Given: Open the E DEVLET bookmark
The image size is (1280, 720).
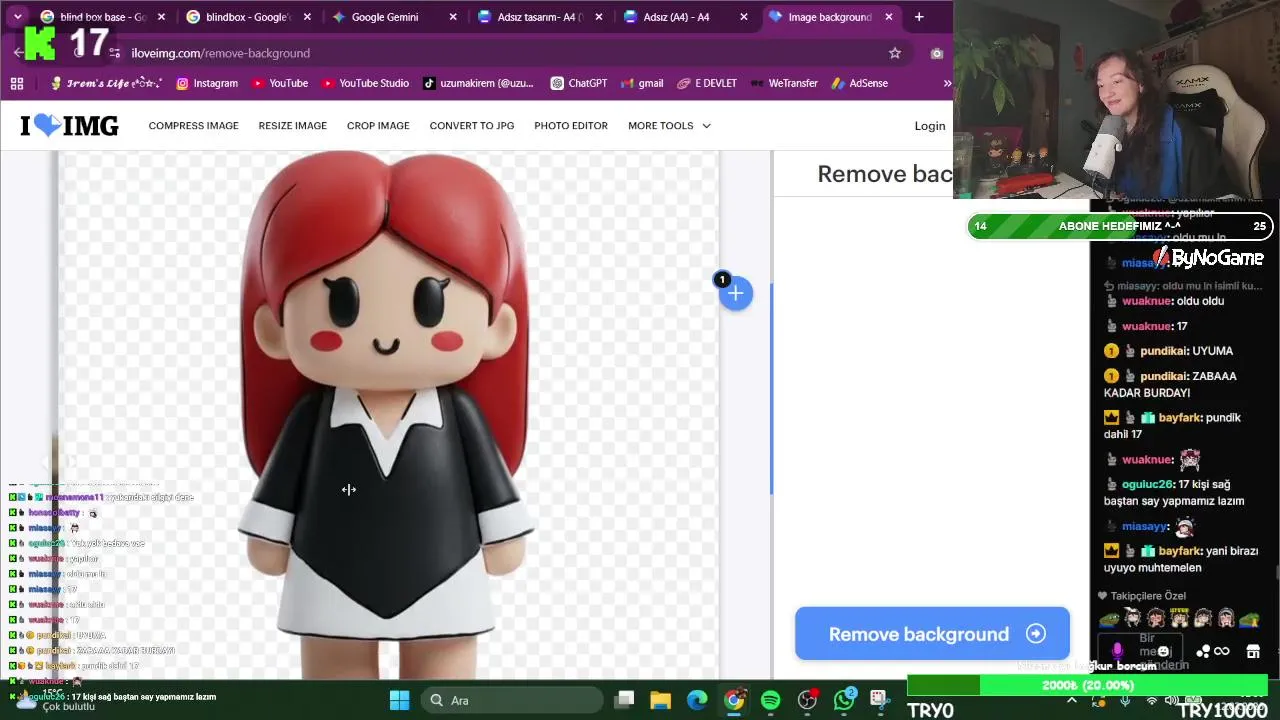Looking at the screenshot, I should pos(707,83).
